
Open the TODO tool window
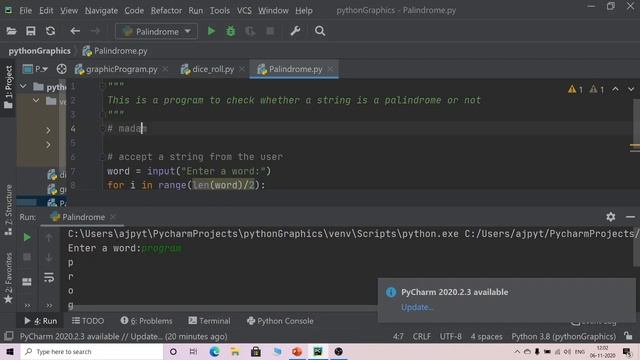pyautogui.click(x=88, y=321)
